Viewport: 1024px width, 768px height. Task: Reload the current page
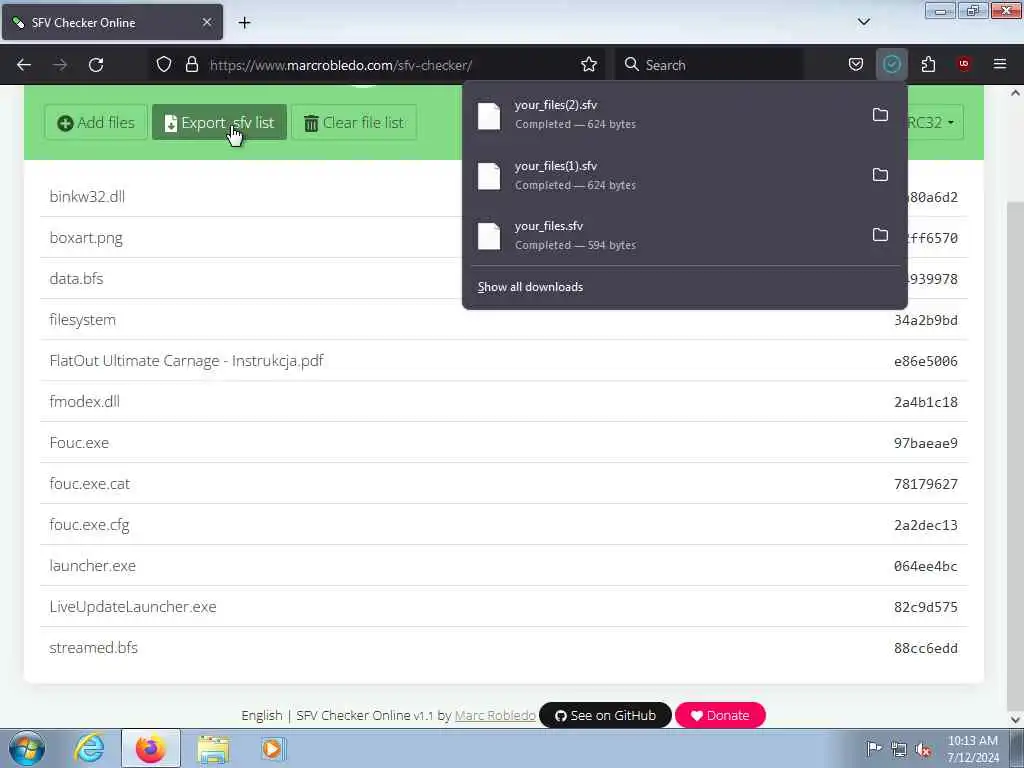click(96, 65)
